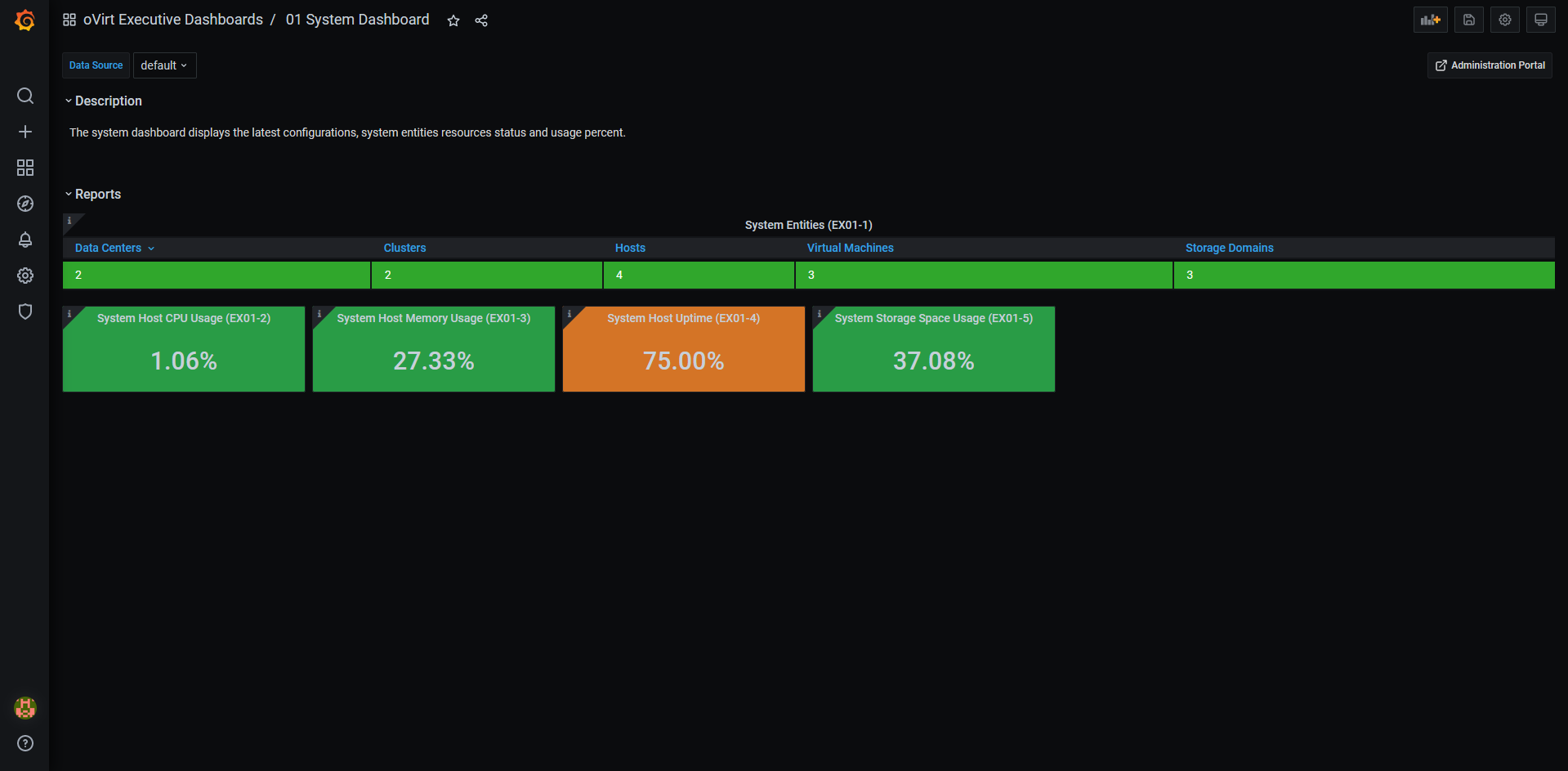1568x771 pixels.
Task: Open the search dashboards icon
Action: click(x=25, y=96)
